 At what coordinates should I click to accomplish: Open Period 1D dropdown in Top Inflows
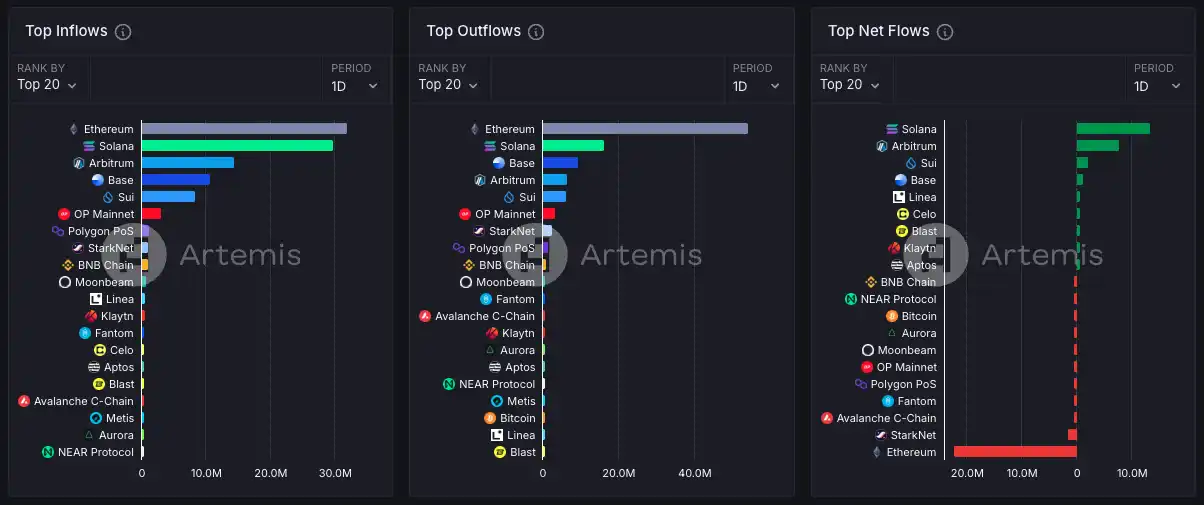pyautogui.click(x=354, y=86)
